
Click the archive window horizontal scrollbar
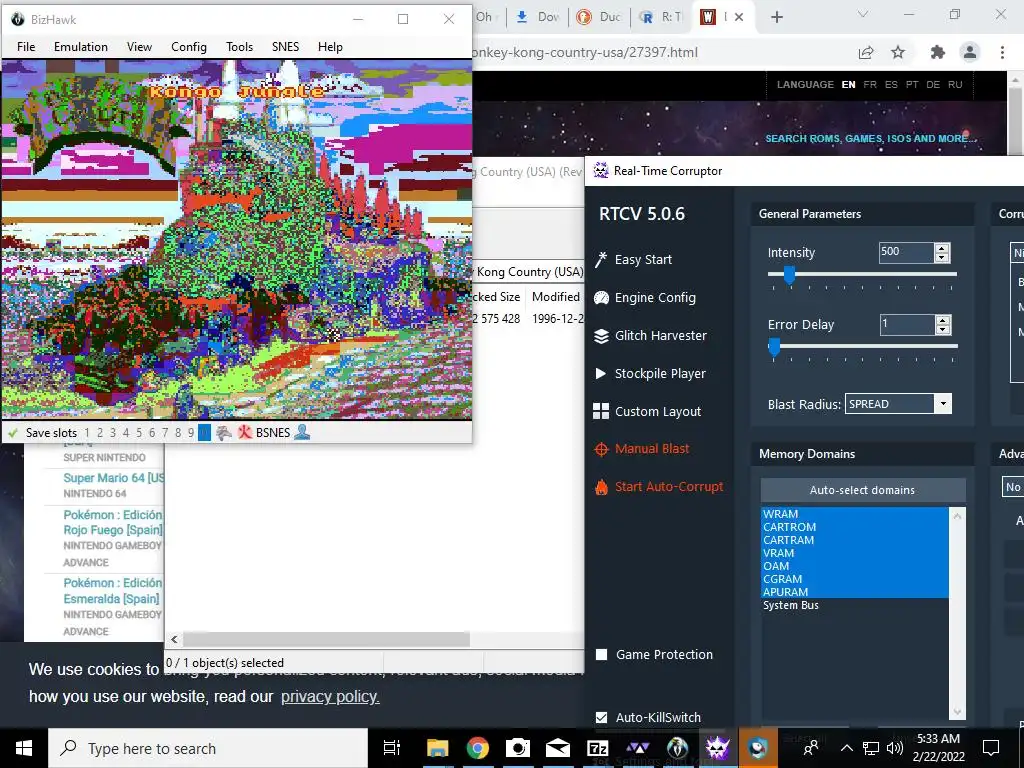tap(326, 639)
